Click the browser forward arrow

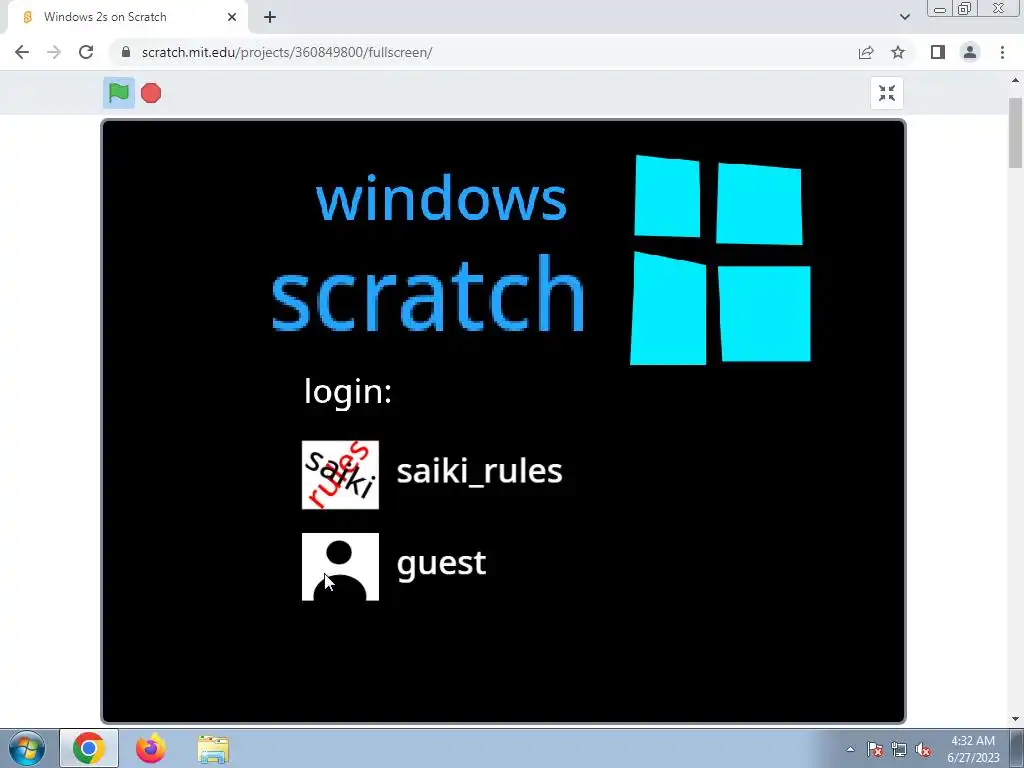coord(54,52)
